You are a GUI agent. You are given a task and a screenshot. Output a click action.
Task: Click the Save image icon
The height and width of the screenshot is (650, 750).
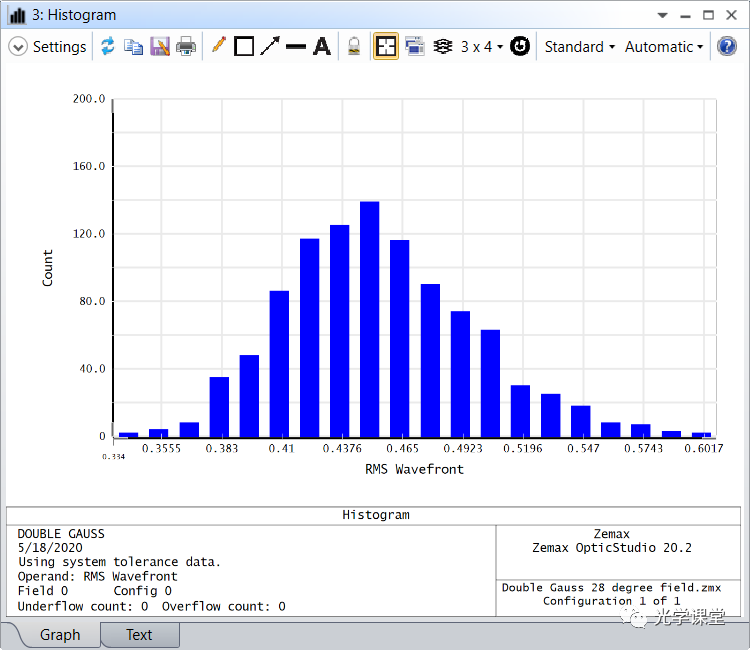point(160,47)
